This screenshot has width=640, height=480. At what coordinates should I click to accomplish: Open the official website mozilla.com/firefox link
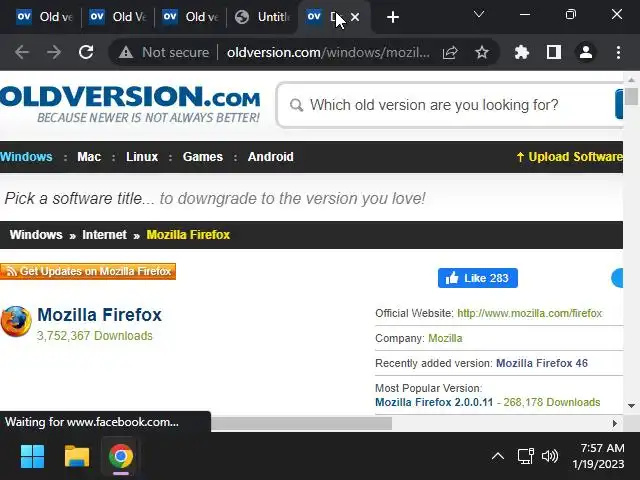pyautogui.click(x=529, y=313)
